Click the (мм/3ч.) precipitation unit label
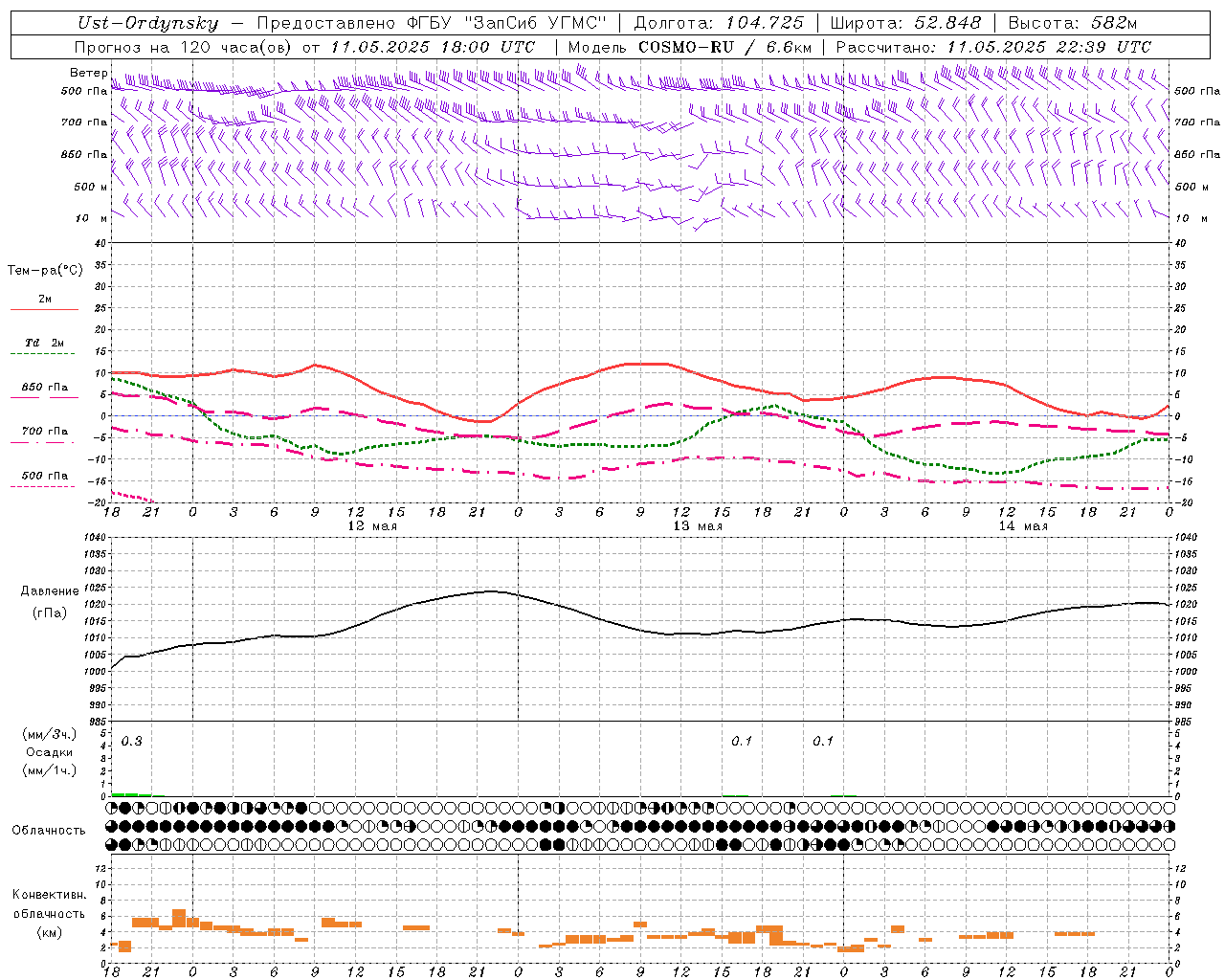Viewport: 1225px width, 980px height. 50,734
